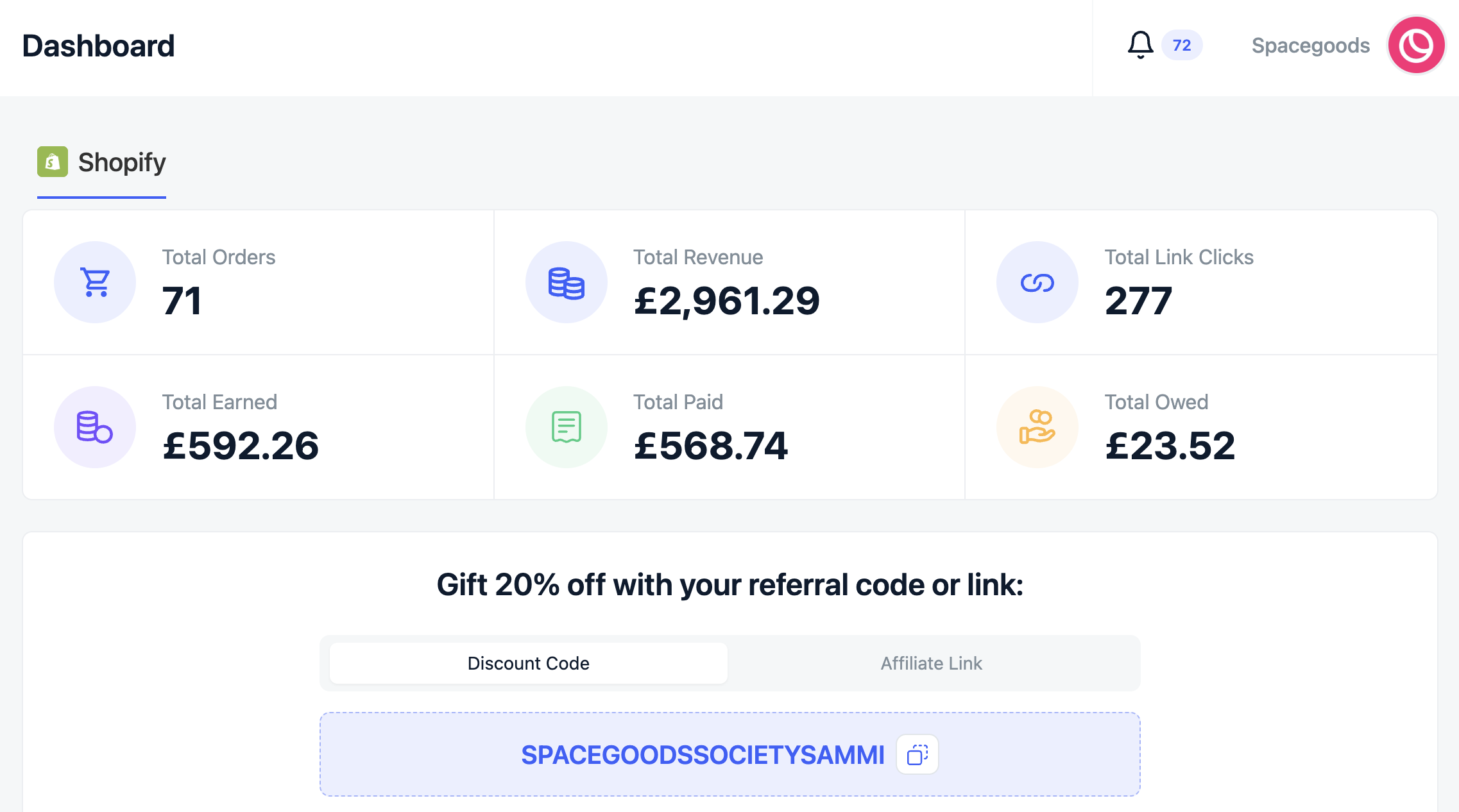Screen dimensions: 1459x812
Task: Open the notifications bell icon
Action: (1140, 45)
